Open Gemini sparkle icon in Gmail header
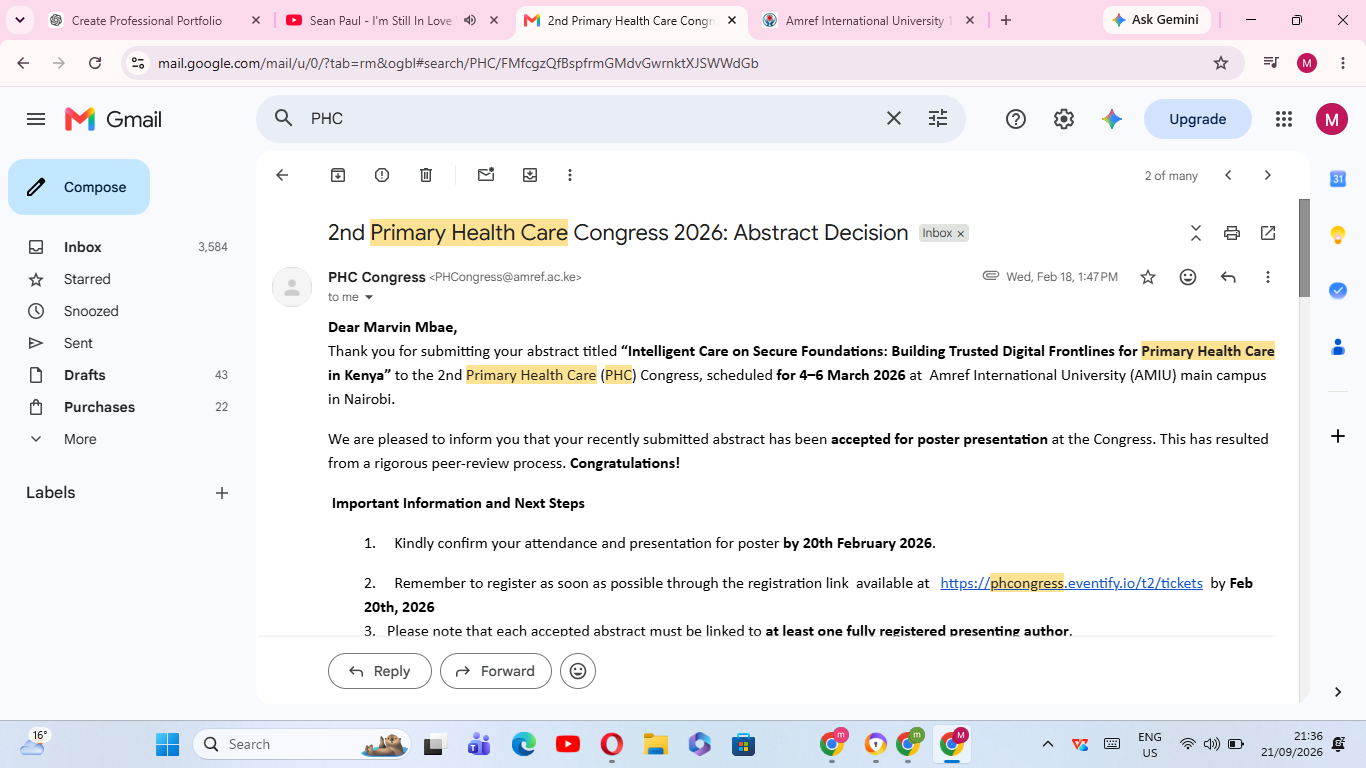Image resolution: width=1366 pixels, height=768 pixels. 1112,119
